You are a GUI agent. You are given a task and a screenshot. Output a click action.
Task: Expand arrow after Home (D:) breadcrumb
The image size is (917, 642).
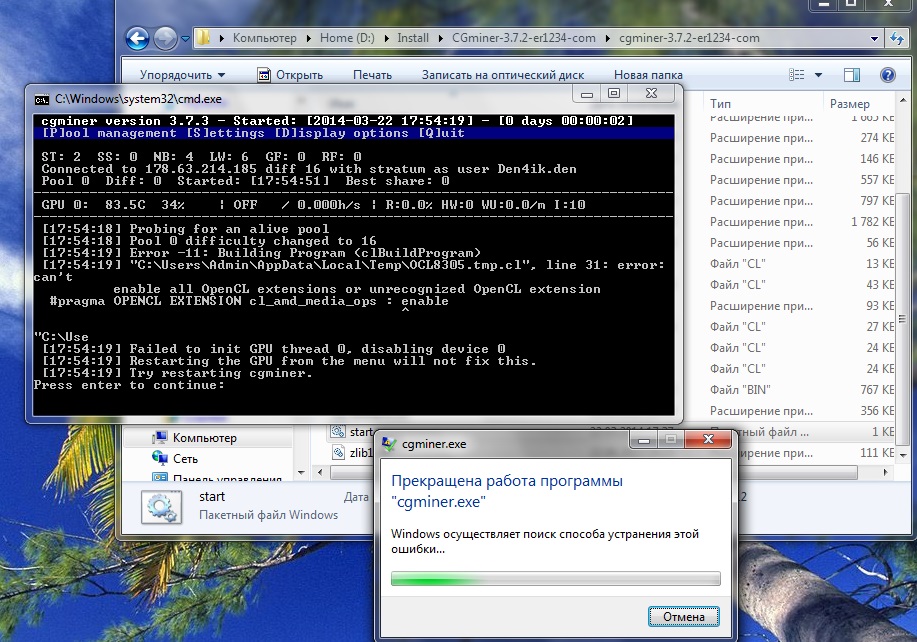click(386, 39)
